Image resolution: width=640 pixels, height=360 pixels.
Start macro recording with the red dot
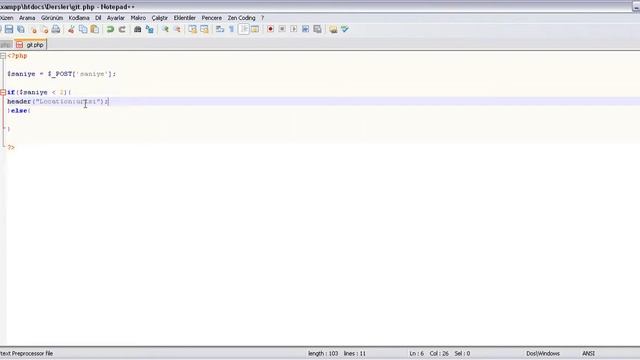click(270, 29)
